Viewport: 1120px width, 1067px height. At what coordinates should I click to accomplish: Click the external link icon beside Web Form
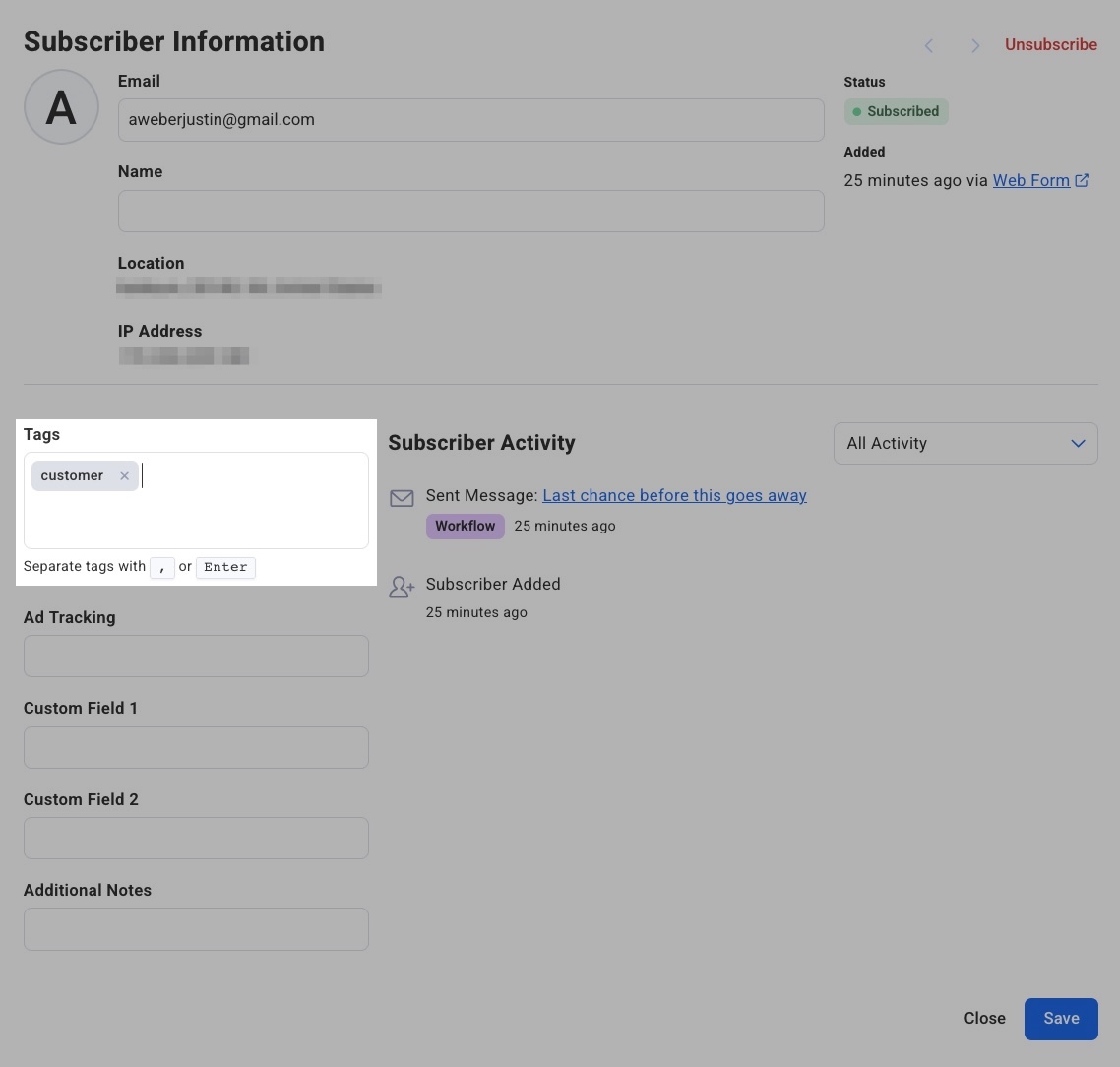[1082, 180]
